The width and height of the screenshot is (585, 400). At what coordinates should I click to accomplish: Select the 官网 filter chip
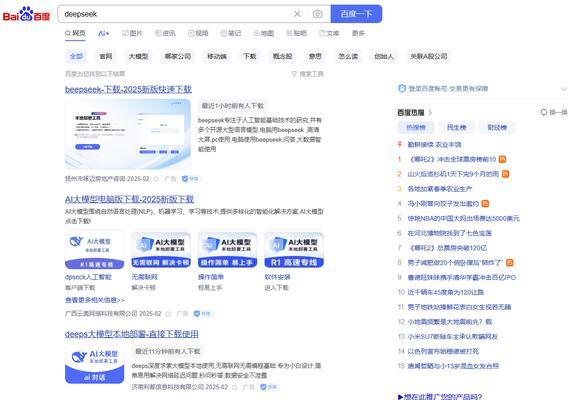pyautogui.click(x=106, y=56)
